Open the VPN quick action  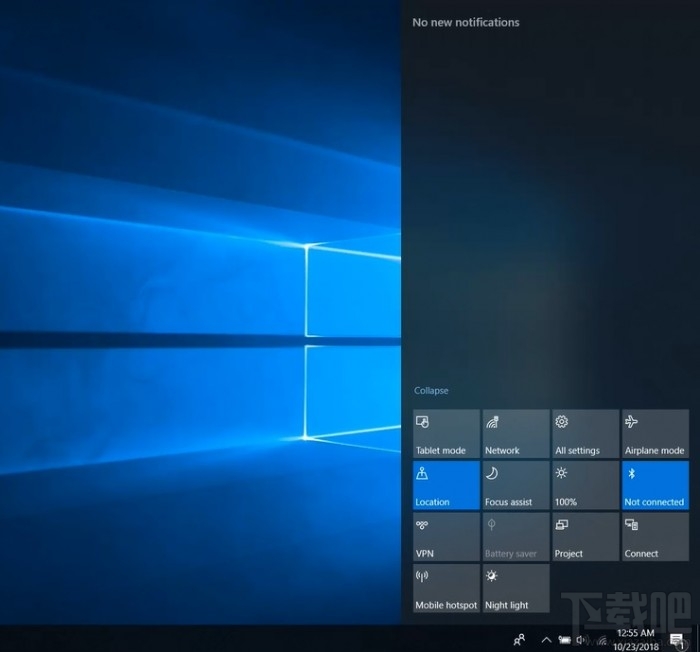click(446, 537)
